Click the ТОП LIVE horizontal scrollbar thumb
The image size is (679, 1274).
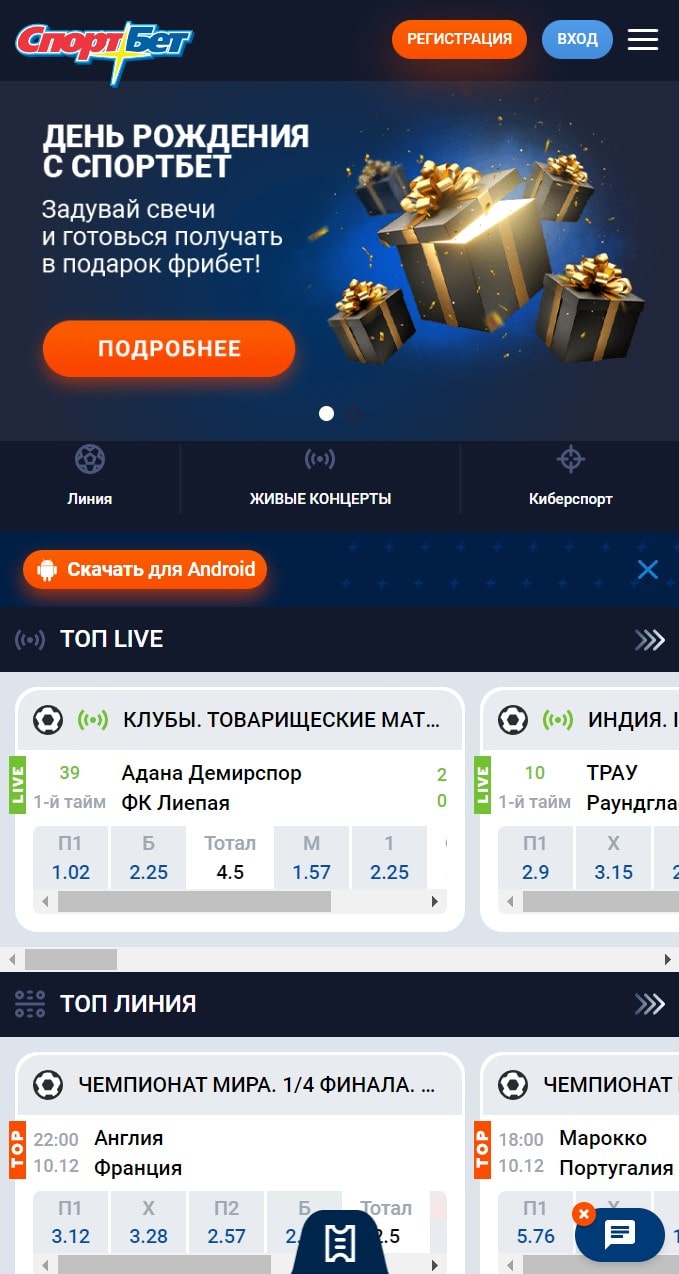(x=71, y=960)
